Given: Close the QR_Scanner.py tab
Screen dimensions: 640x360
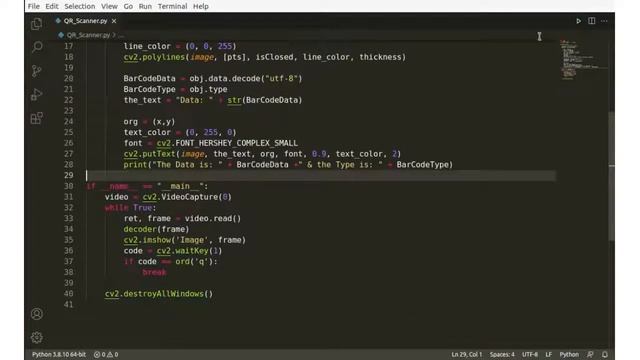Looking at the screenshot, I should (x=114, y=21).
